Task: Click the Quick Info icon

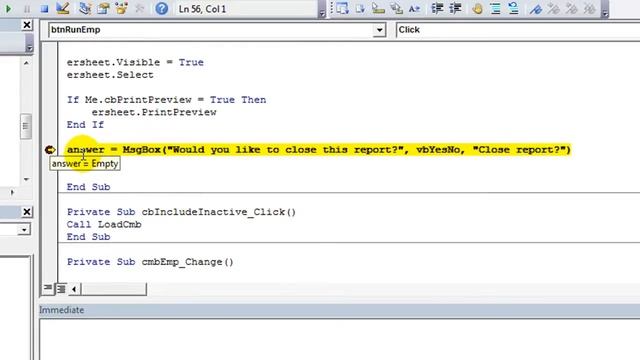Action: click(x=378, y=8)
